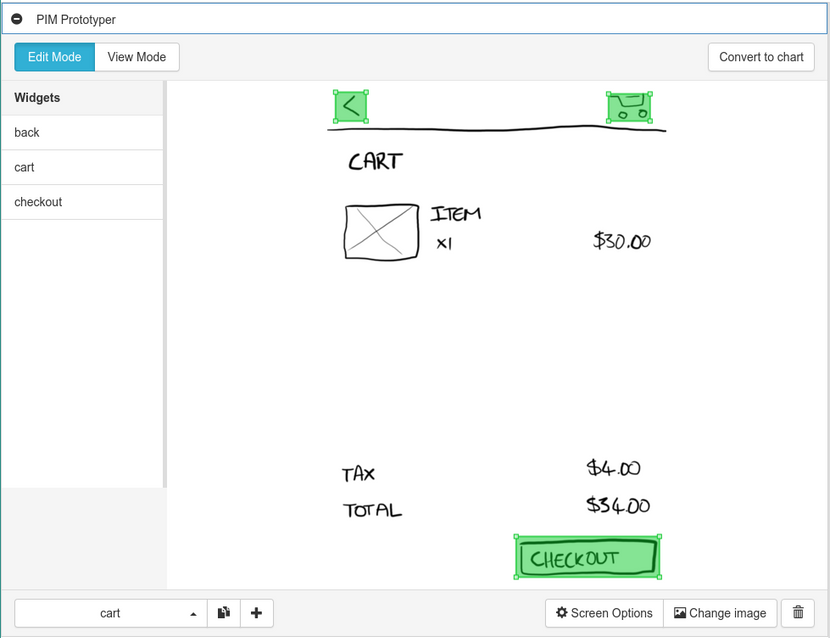
Task: Click the crossed item image placeholder
Action: point(381,232)
